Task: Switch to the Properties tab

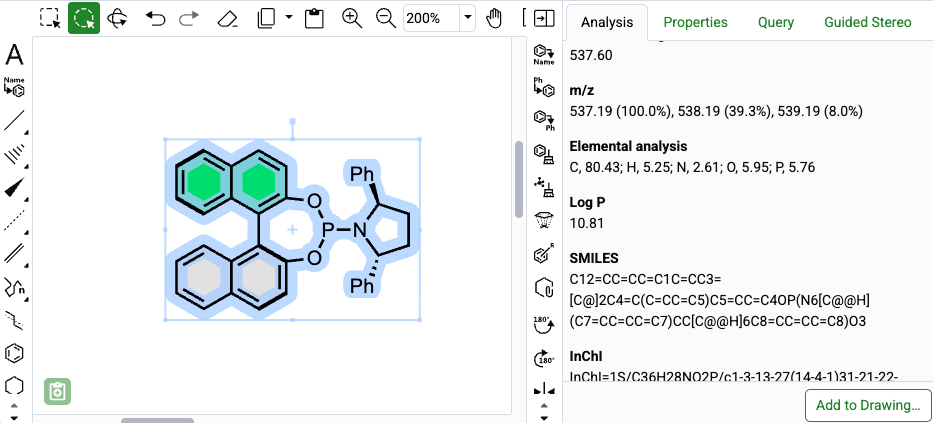Action: pyautogui.click(x=695, y=22)
